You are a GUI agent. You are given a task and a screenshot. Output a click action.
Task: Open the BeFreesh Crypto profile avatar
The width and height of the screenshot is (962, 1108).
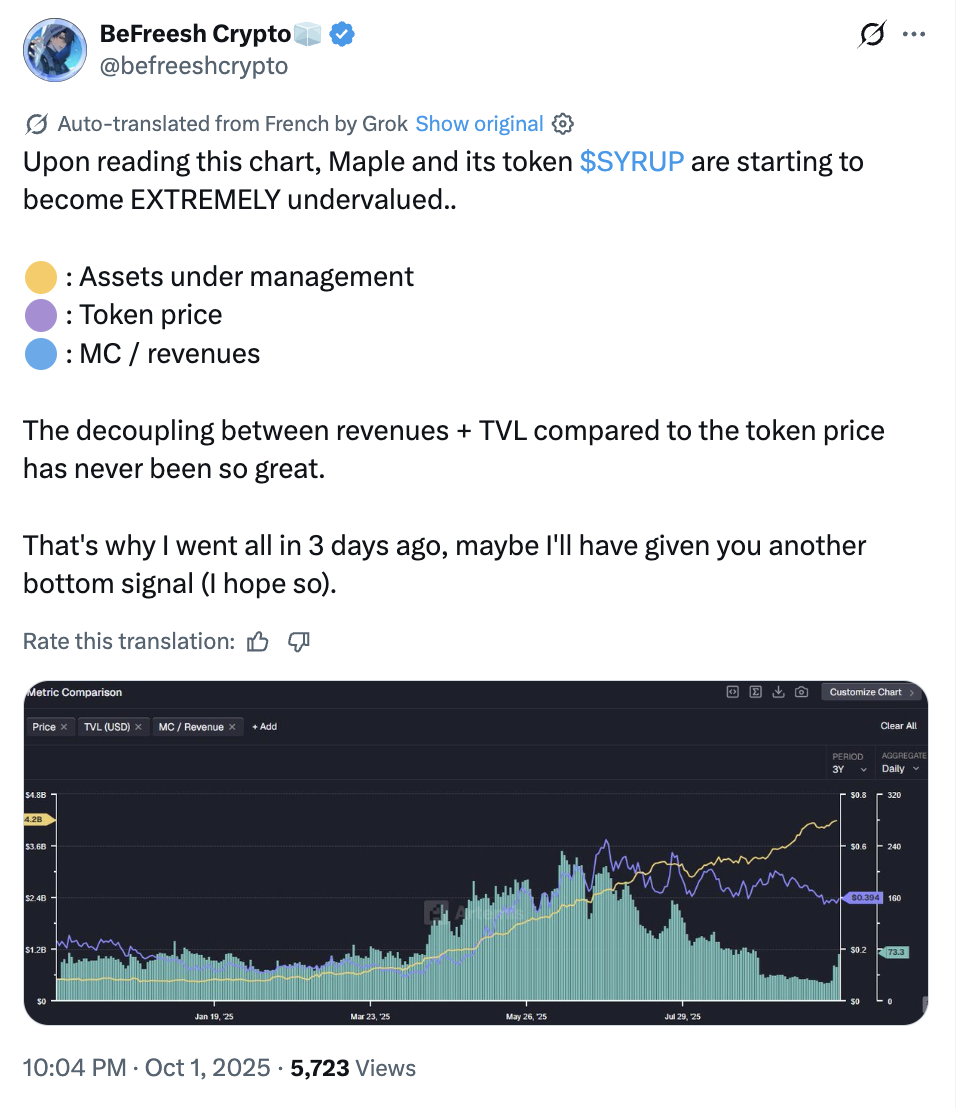pyautogui.click(x=54, y=49)
